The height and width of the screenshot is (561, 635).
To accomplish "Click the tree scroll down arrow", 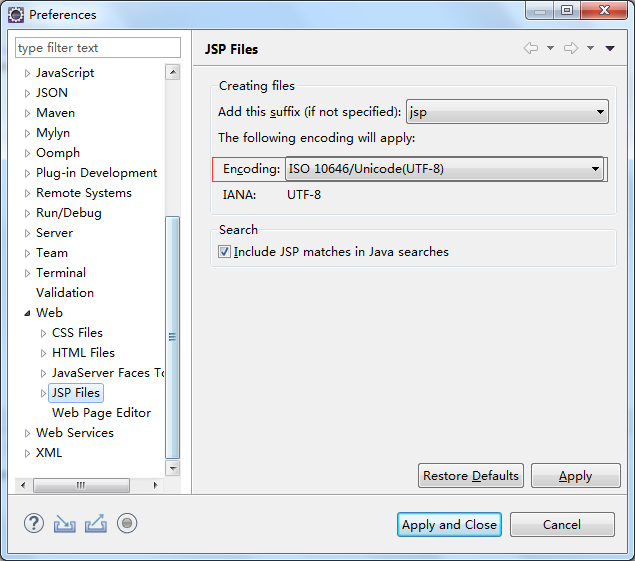I will coord(173,468).
